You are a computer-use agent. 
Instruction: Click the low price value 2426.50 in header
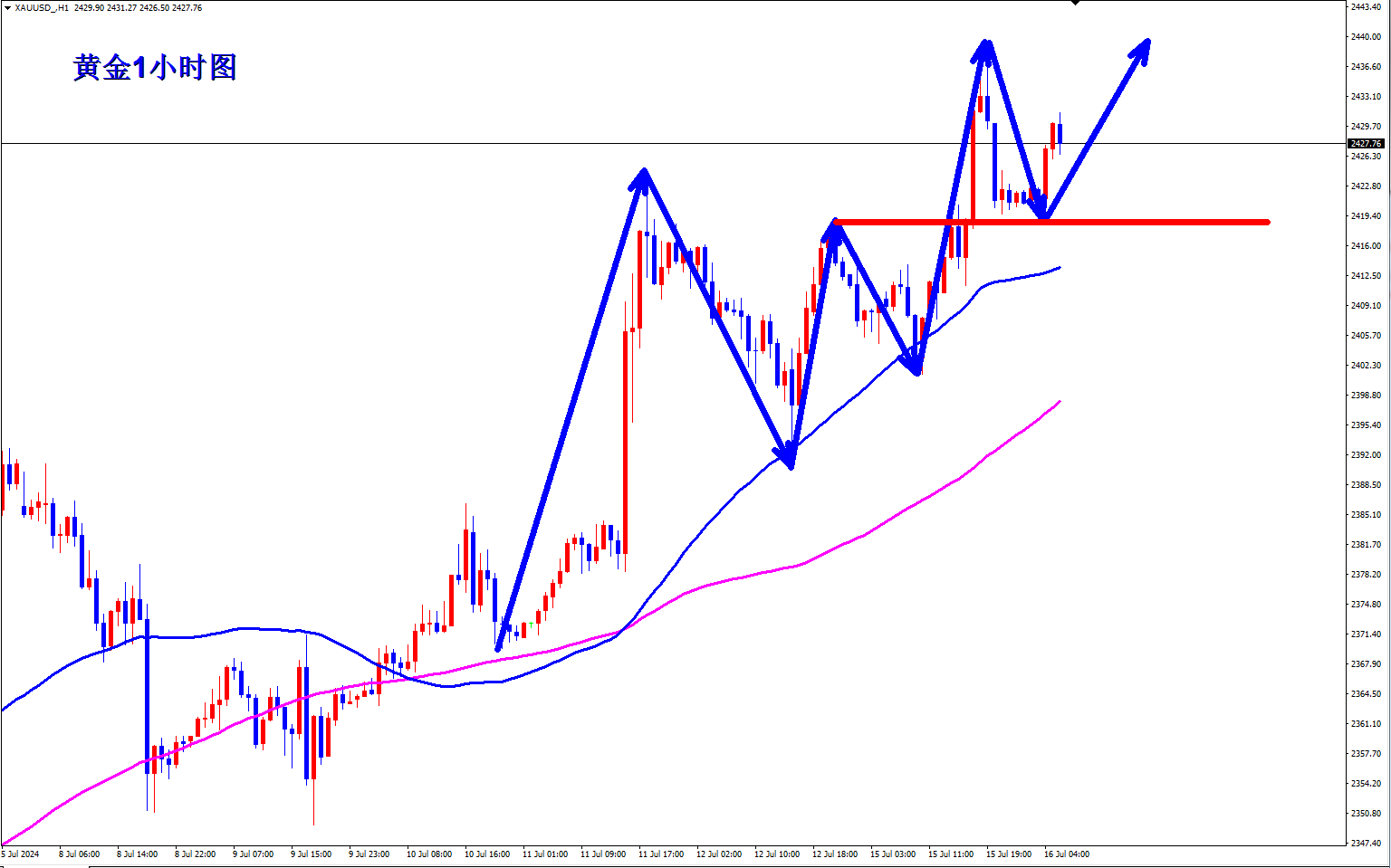click(x=154, y=7)
